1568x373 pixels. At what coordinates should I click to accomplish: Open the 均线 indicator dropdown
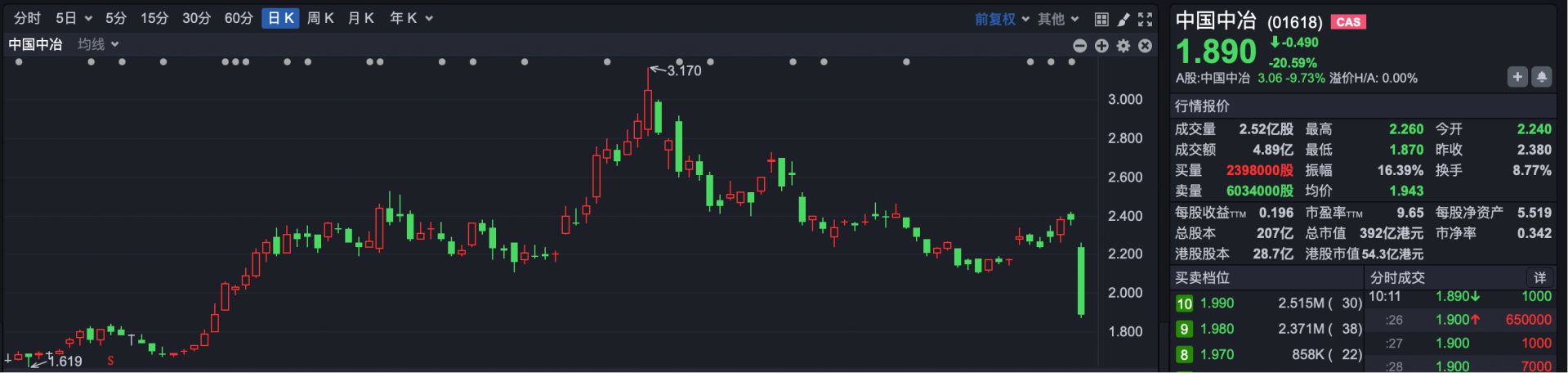(99, 44)
